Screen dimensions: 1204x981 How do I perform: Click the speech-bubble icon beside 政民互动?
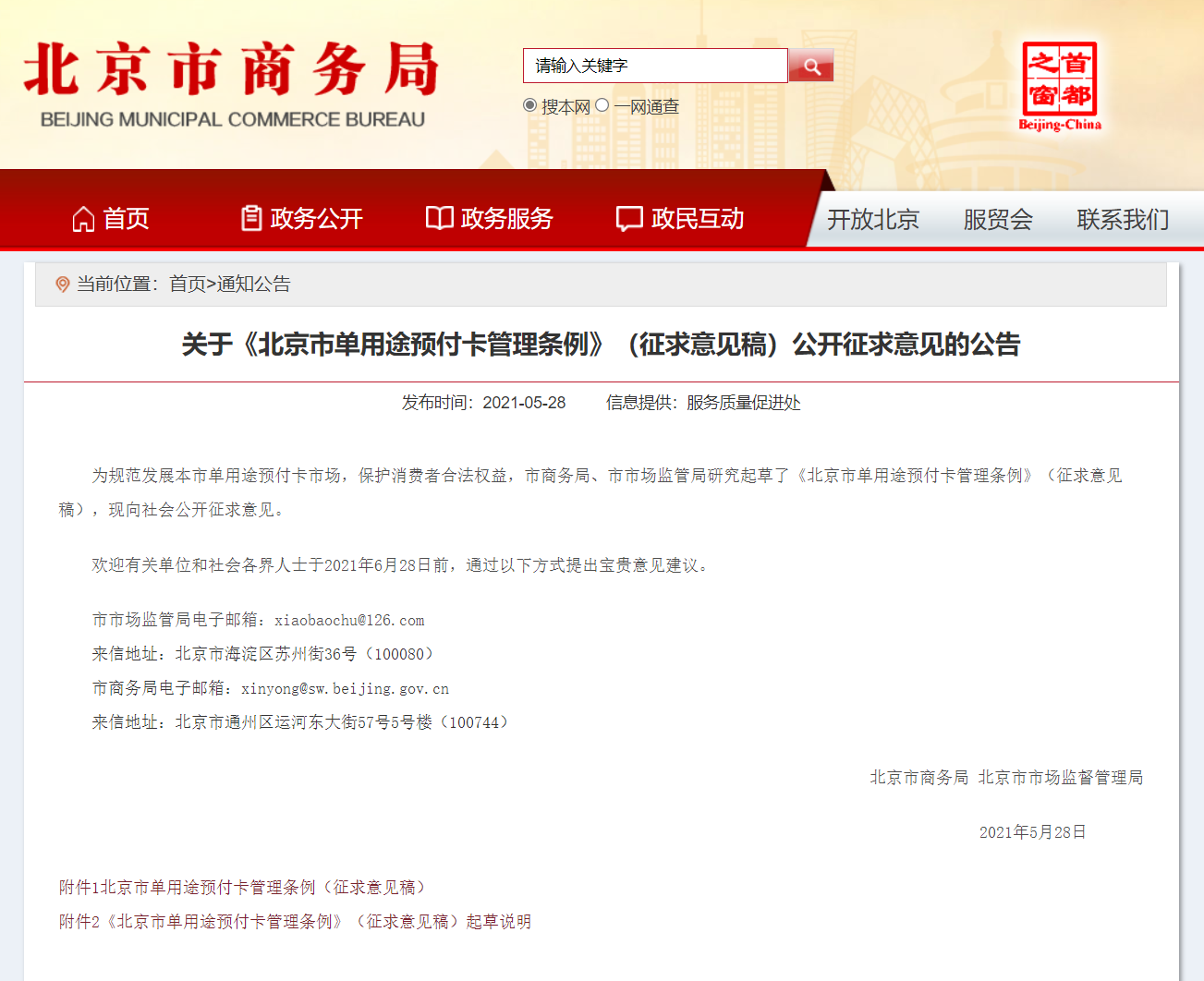pyautogui.click(x=629, y=218)
